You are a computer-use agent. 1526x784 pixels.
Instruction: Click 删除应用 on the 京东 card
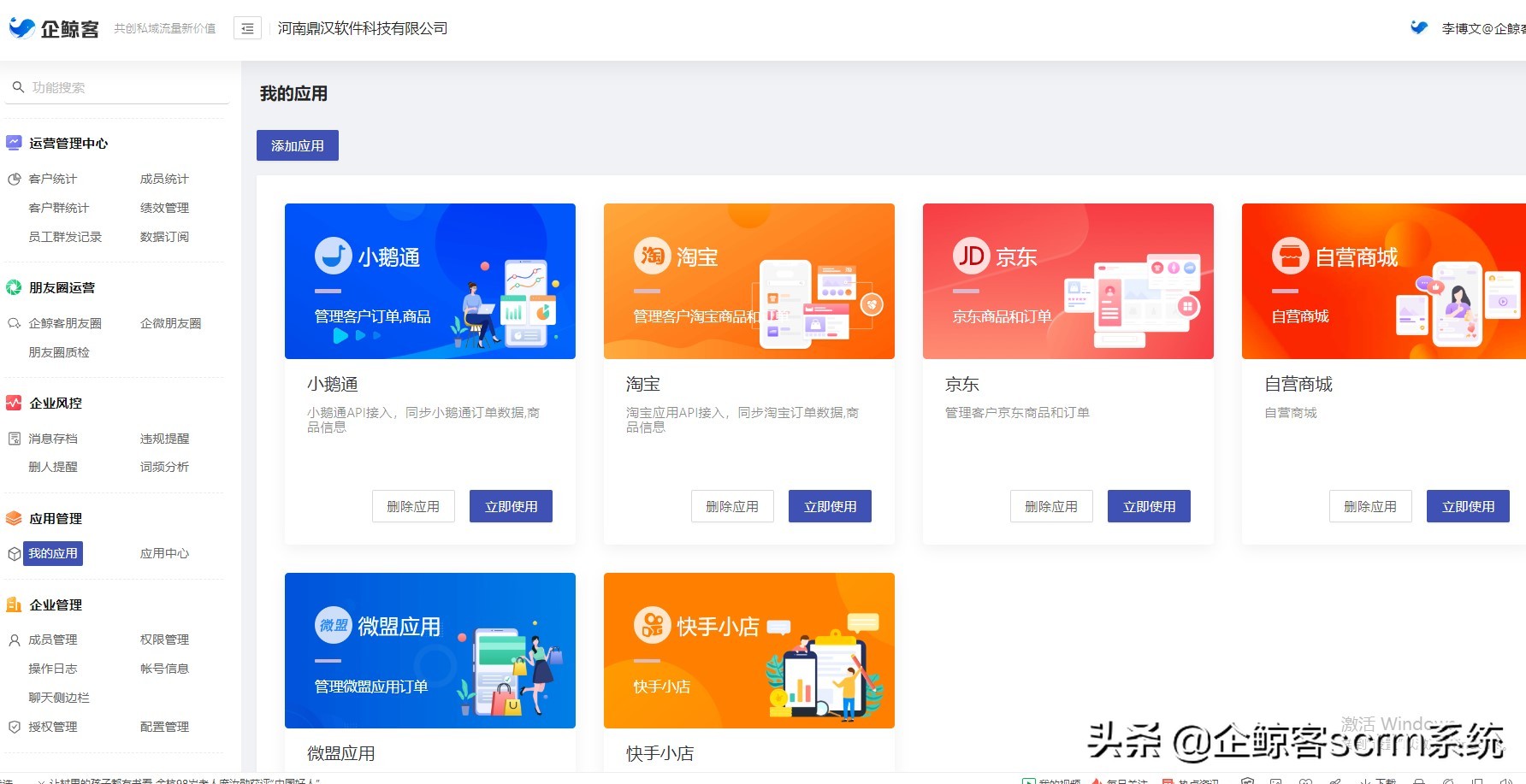point(1051,506)
